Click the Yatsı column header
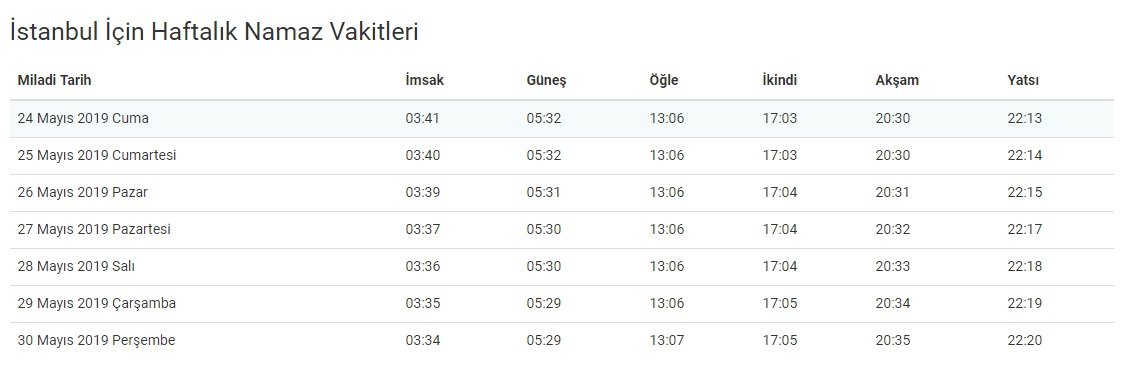Image resolution: width=1122 pixels, height=374 pixels. tap(1023, 80)
